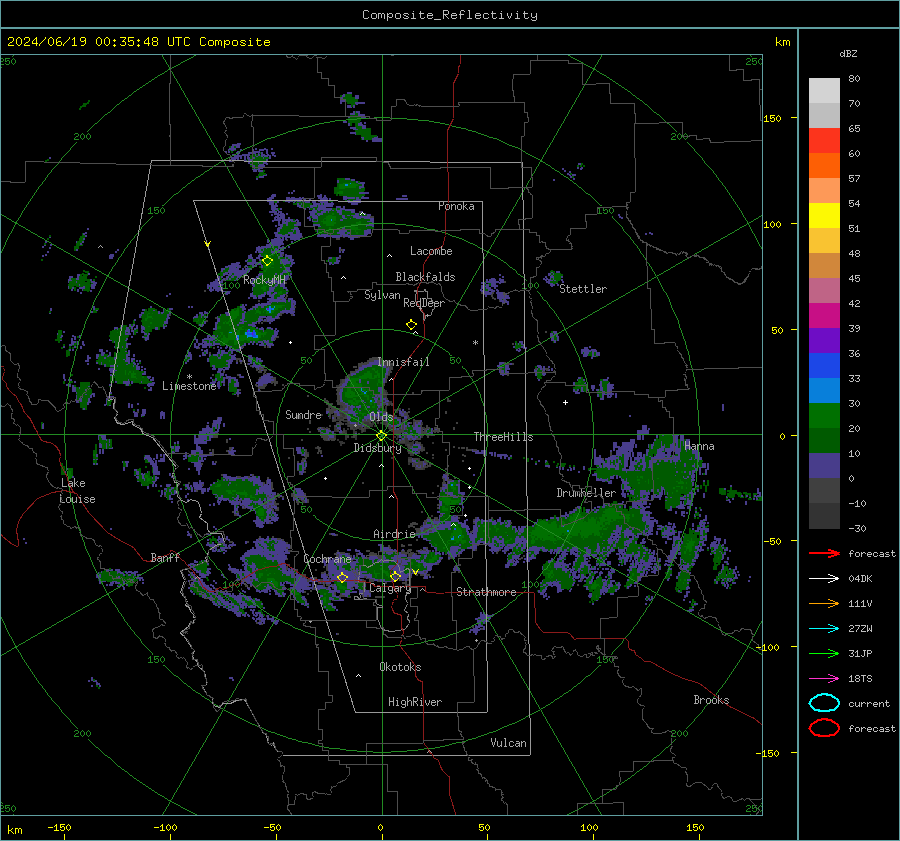Click the RockyMH label

[264, 280]
